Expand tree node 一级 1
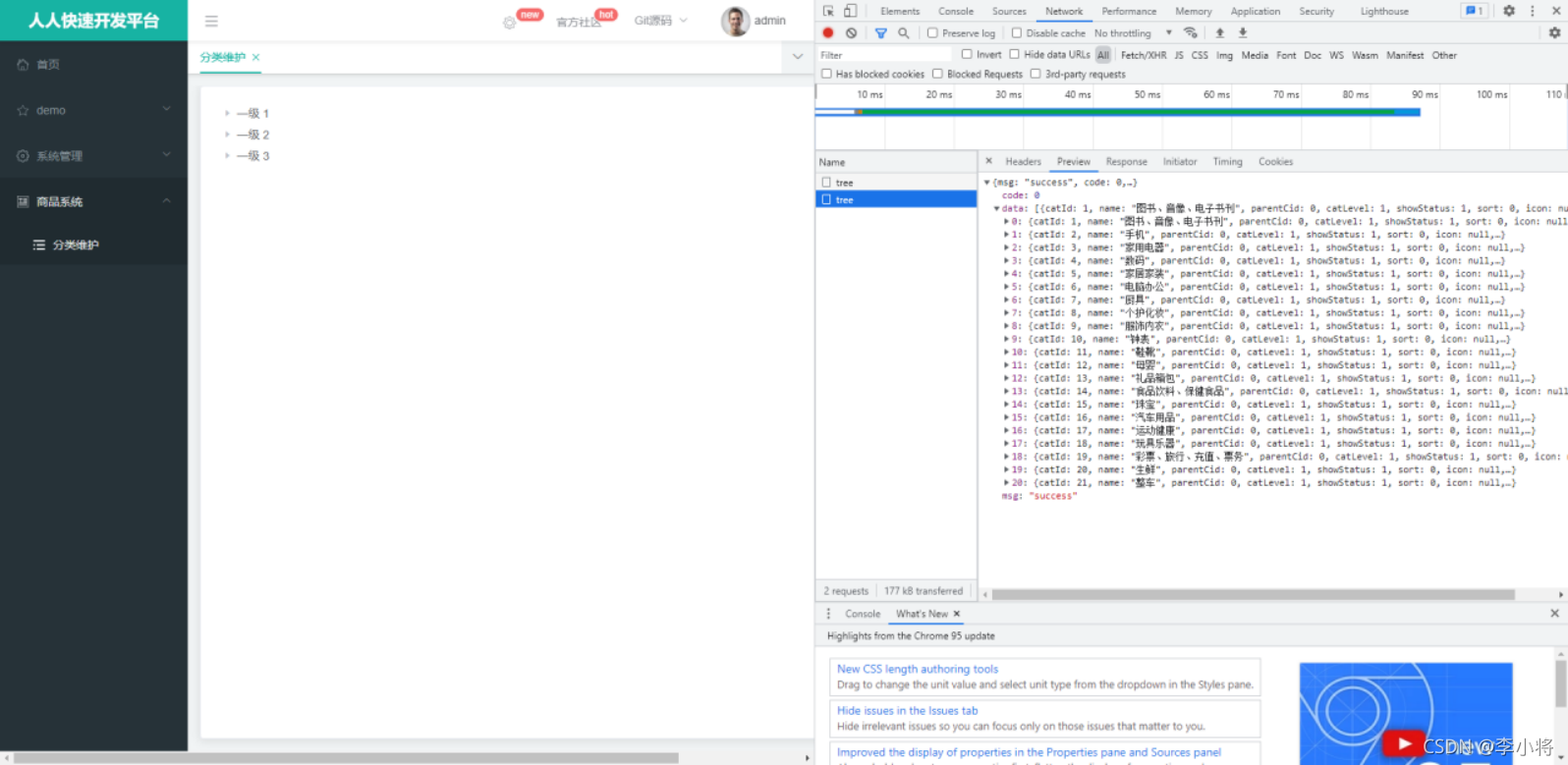 coord(227,113)
